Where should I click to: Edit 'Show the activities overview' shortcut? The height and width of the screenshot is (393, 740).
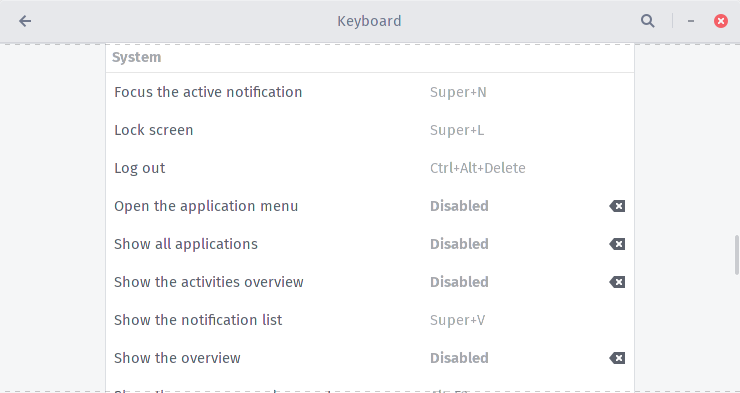[x=370, y=282]
